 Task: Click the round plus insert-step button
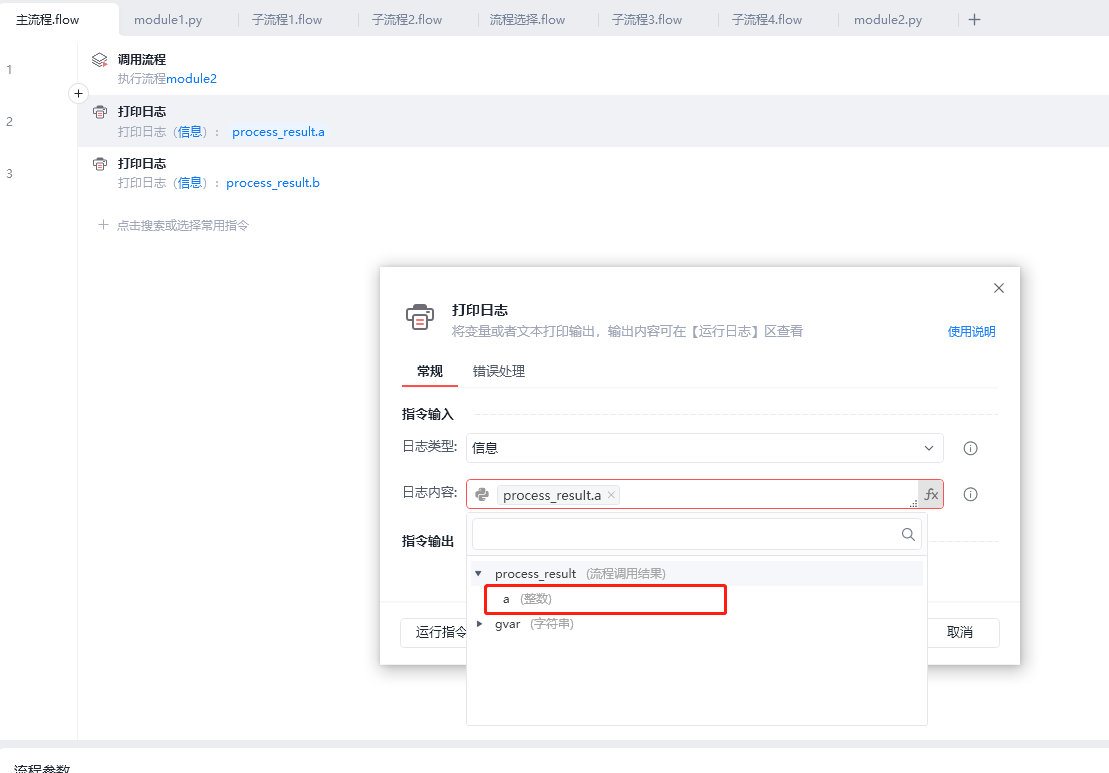(79, 93)
